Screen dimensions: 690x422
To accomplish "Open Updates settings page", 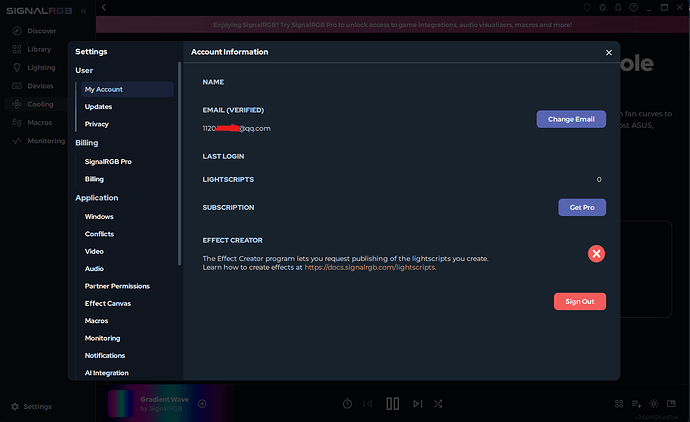I will click(98, 106).
